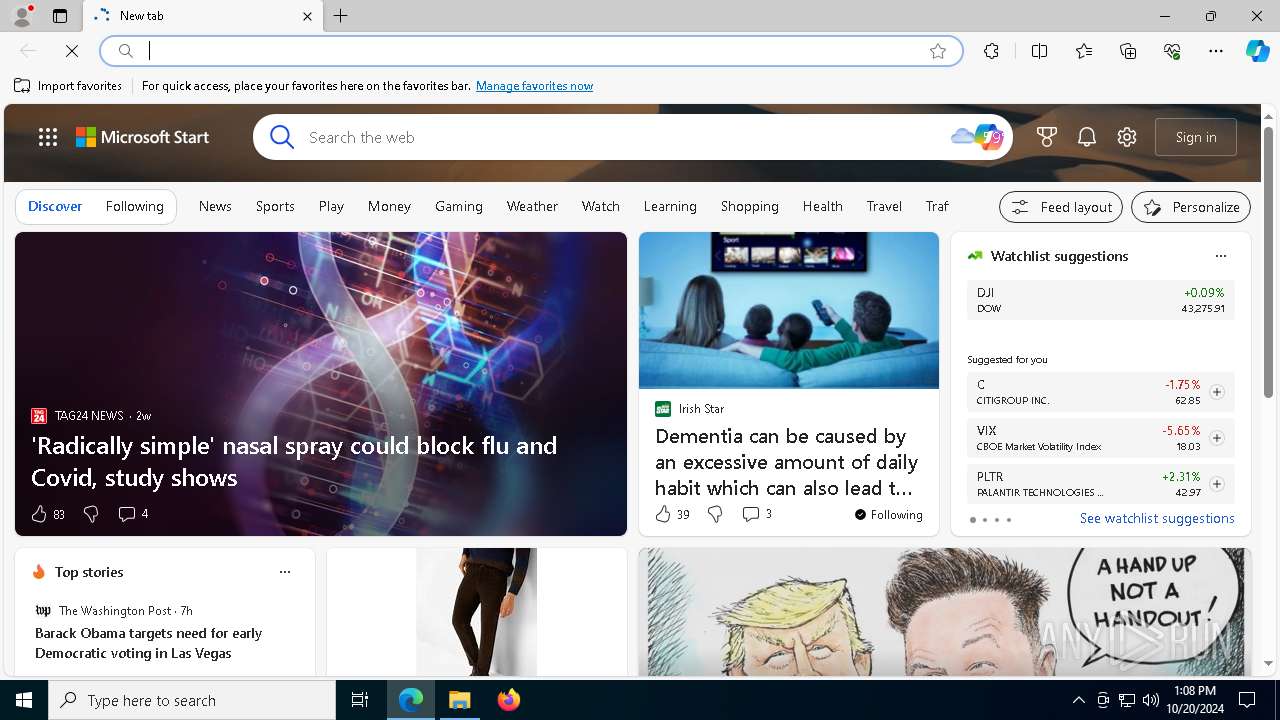Dislike the nasal spray article

coord(91,514)
